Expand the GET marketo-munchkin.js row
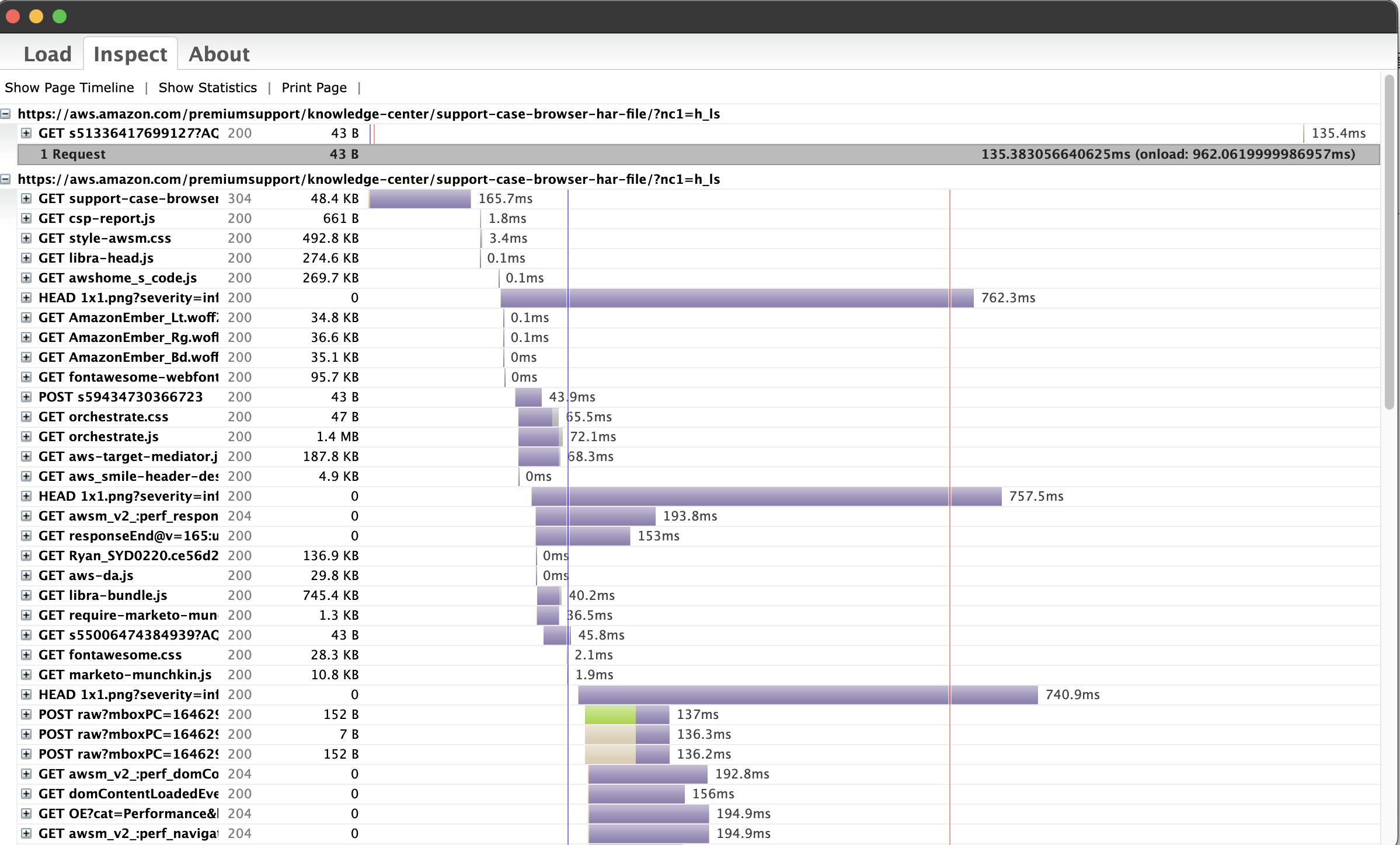 click(26, 675)
